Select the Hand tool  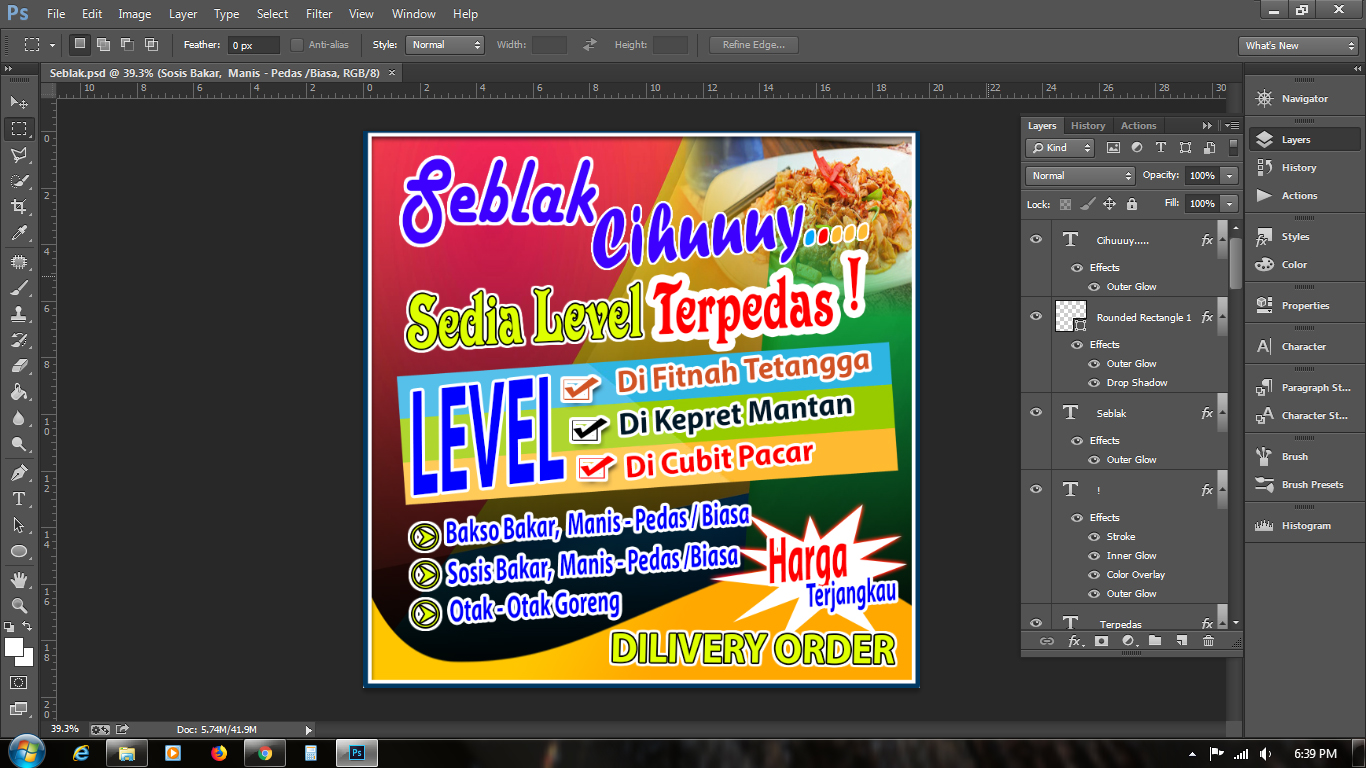[18, 576]
